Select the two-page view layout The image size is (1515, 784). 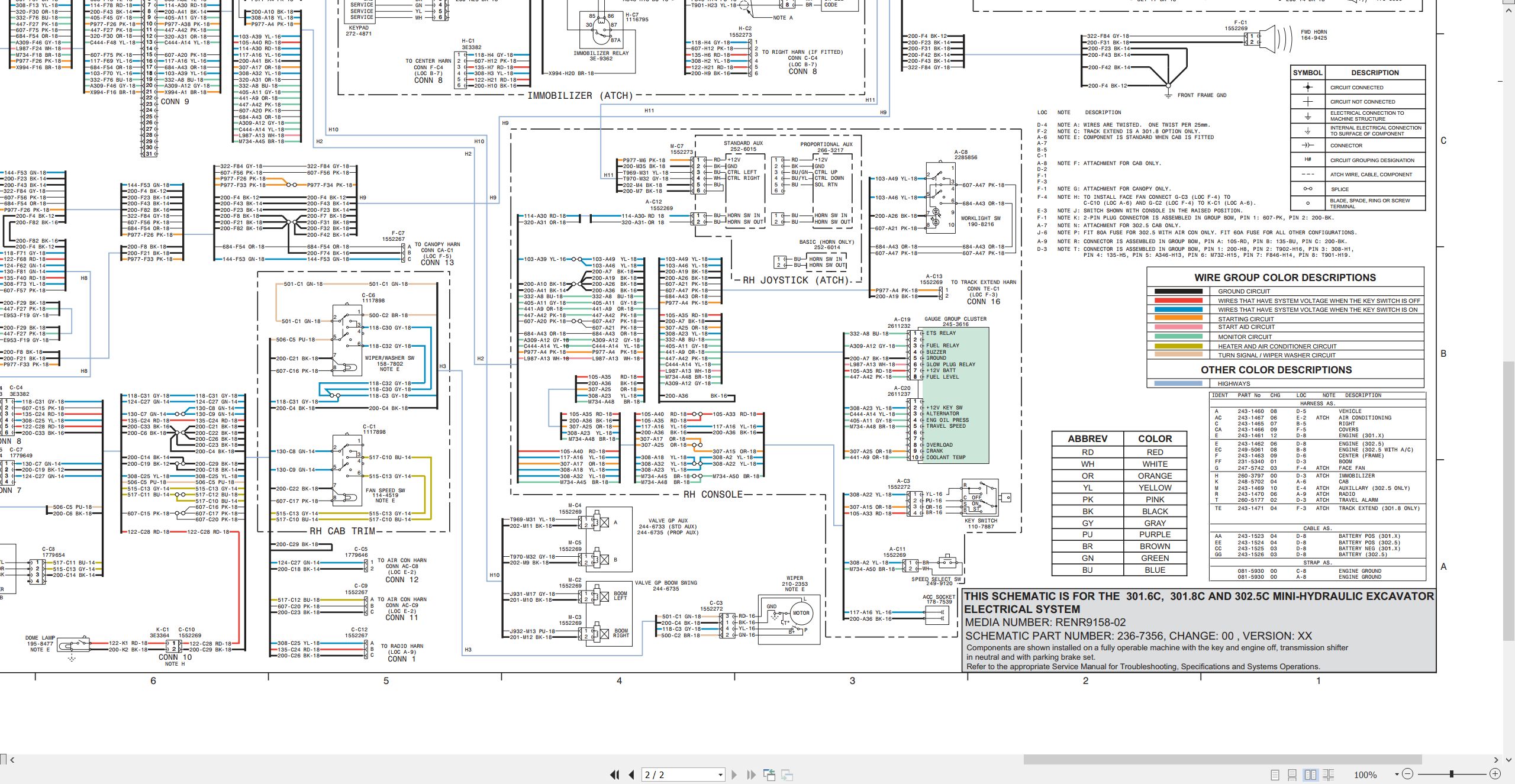coord(1310,775)
